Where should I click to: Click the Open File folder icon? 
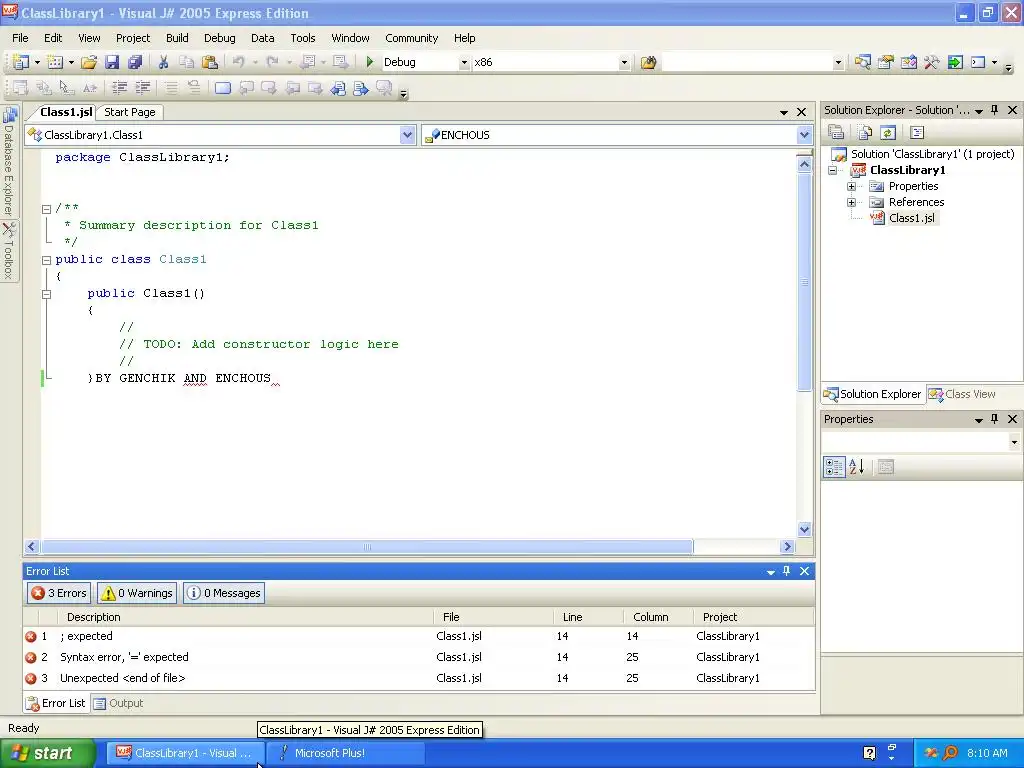(x=89, y=62)
